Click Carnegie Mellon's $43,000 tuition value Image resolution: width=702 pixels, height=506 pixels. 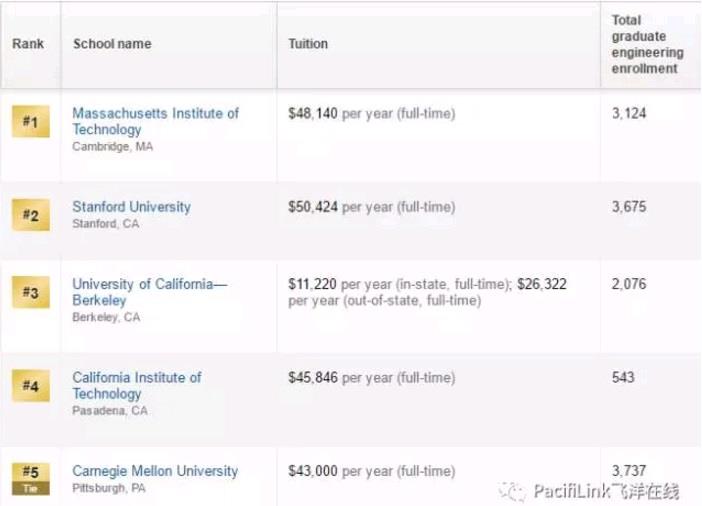click(313, 470)
